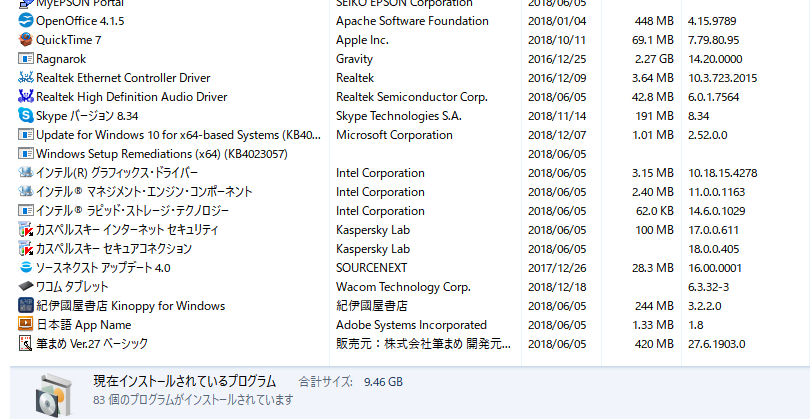Click the installed programs summary icon
Image resolution: width=810 pixels, height=419 pixels.
[x=54, y=395]
